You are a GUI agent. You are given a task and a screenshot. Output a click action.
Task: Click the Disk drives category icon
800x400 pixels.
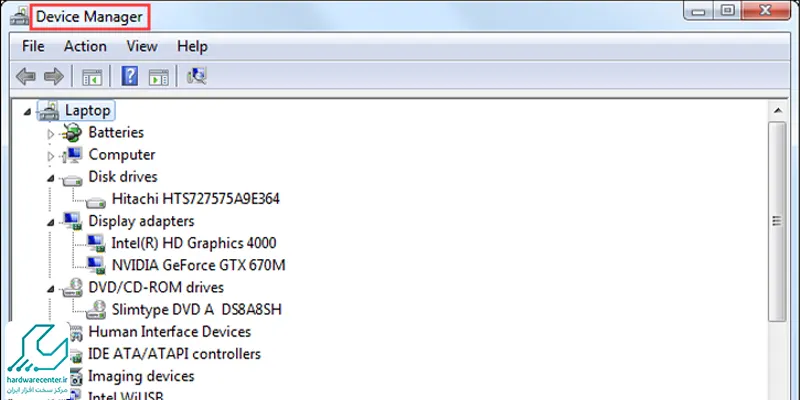[x=72, y=179]
